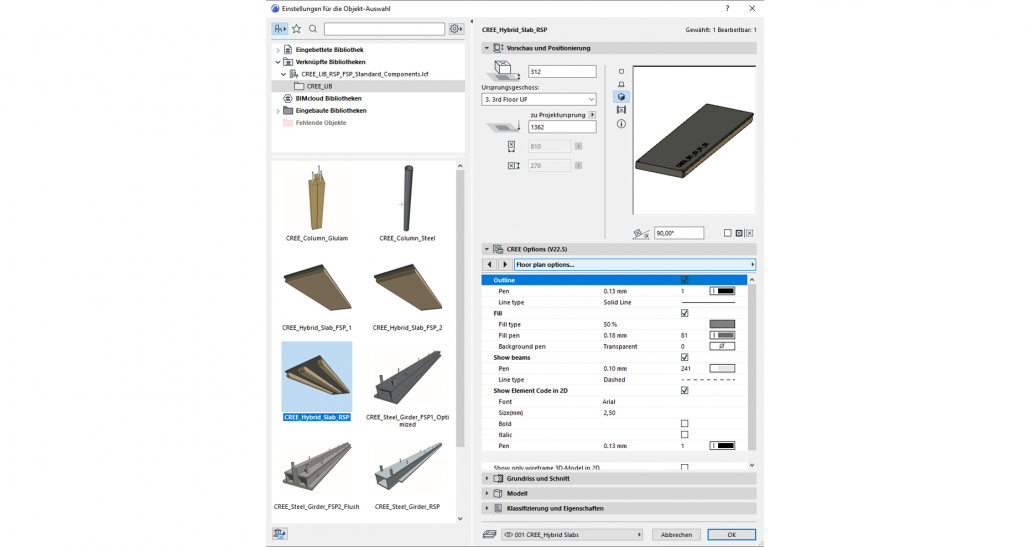Click the help question mark icon

726,7
